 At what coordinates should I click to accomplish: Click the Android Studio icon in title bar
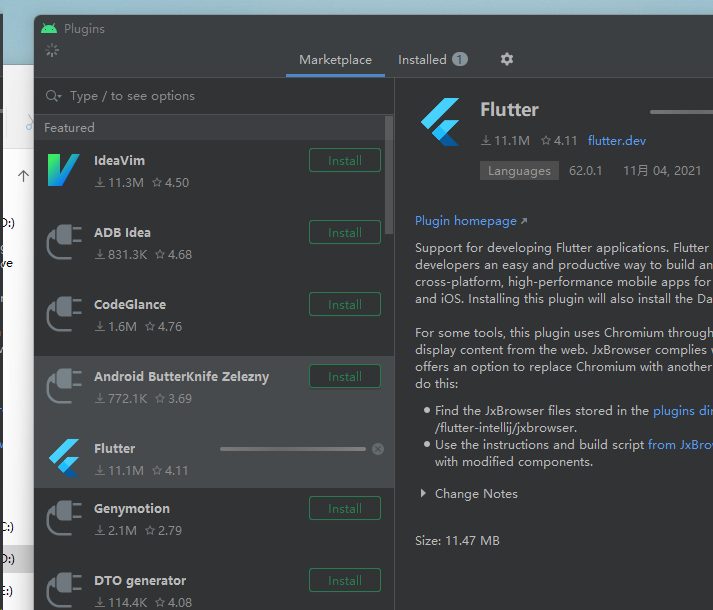[49, 28]
